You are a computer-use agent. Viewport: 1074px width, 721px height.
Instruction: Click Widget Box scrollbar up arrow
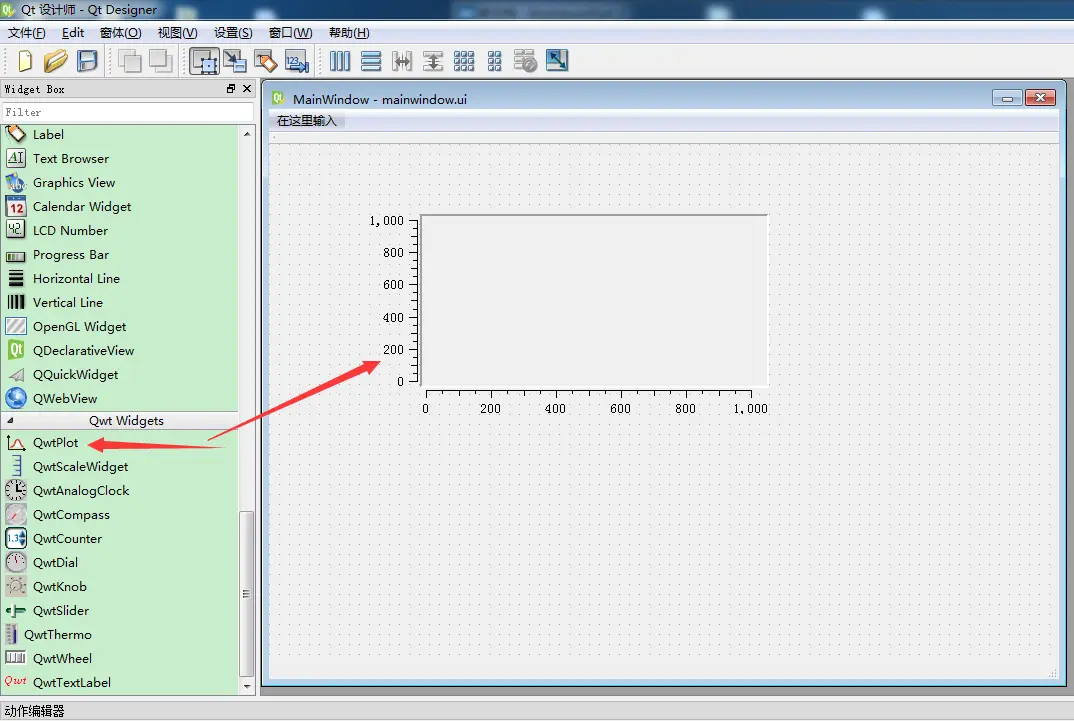[x=247, y=134]
